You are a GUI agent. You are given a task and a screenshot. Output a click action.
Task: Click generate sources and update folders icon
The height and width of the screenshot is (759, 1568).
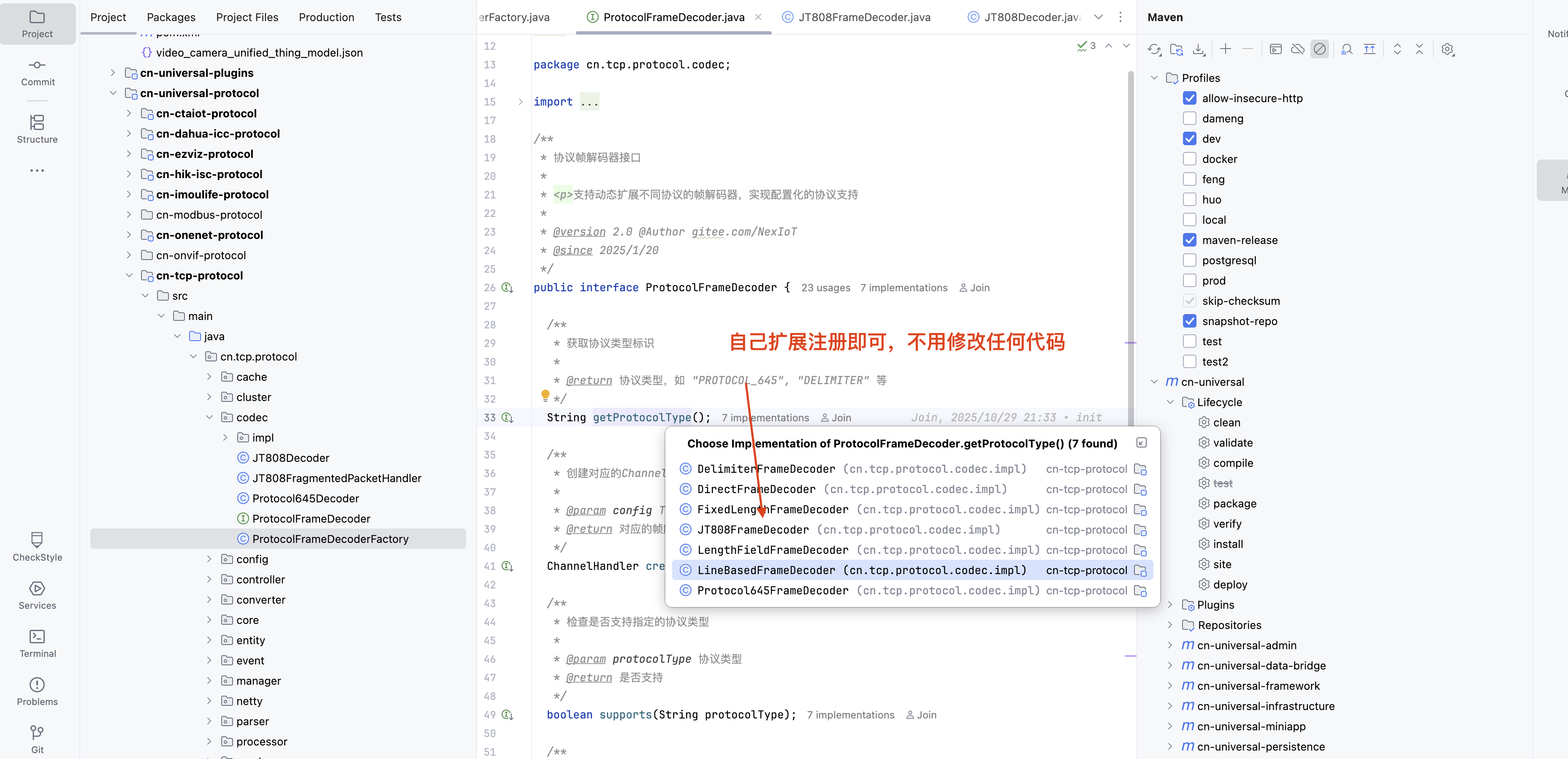click(1177, 49)
